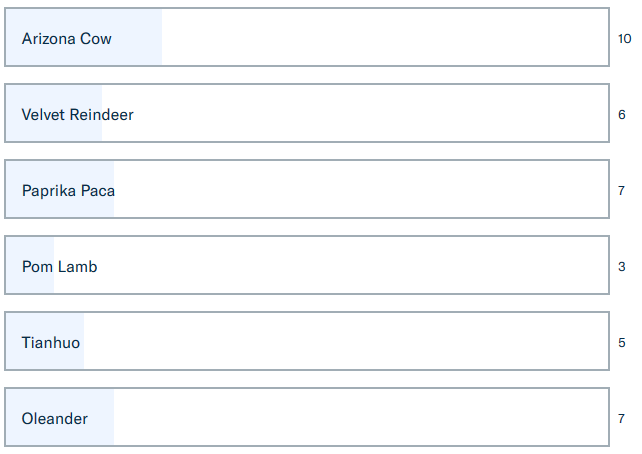Select the Arizona Cow poll option

(306, 38)
